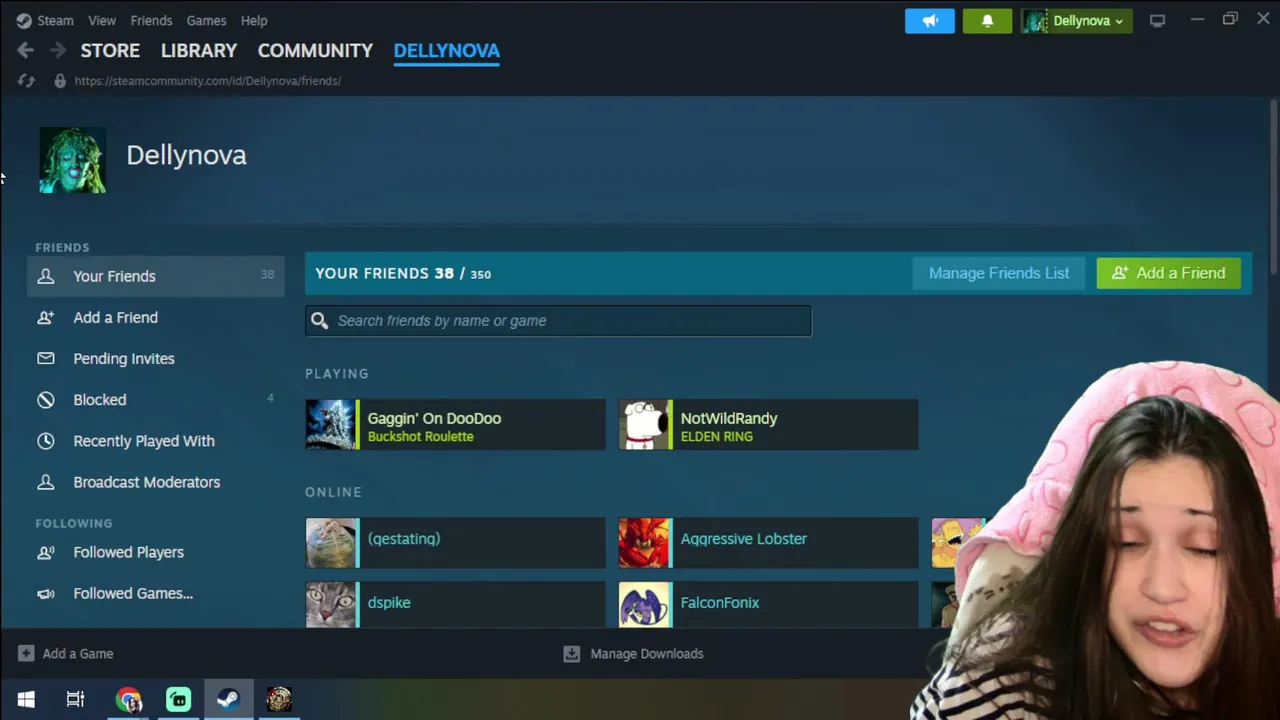Open the Help menu
The height and width of the screenshot is (720, 1280).
[254, 20]
